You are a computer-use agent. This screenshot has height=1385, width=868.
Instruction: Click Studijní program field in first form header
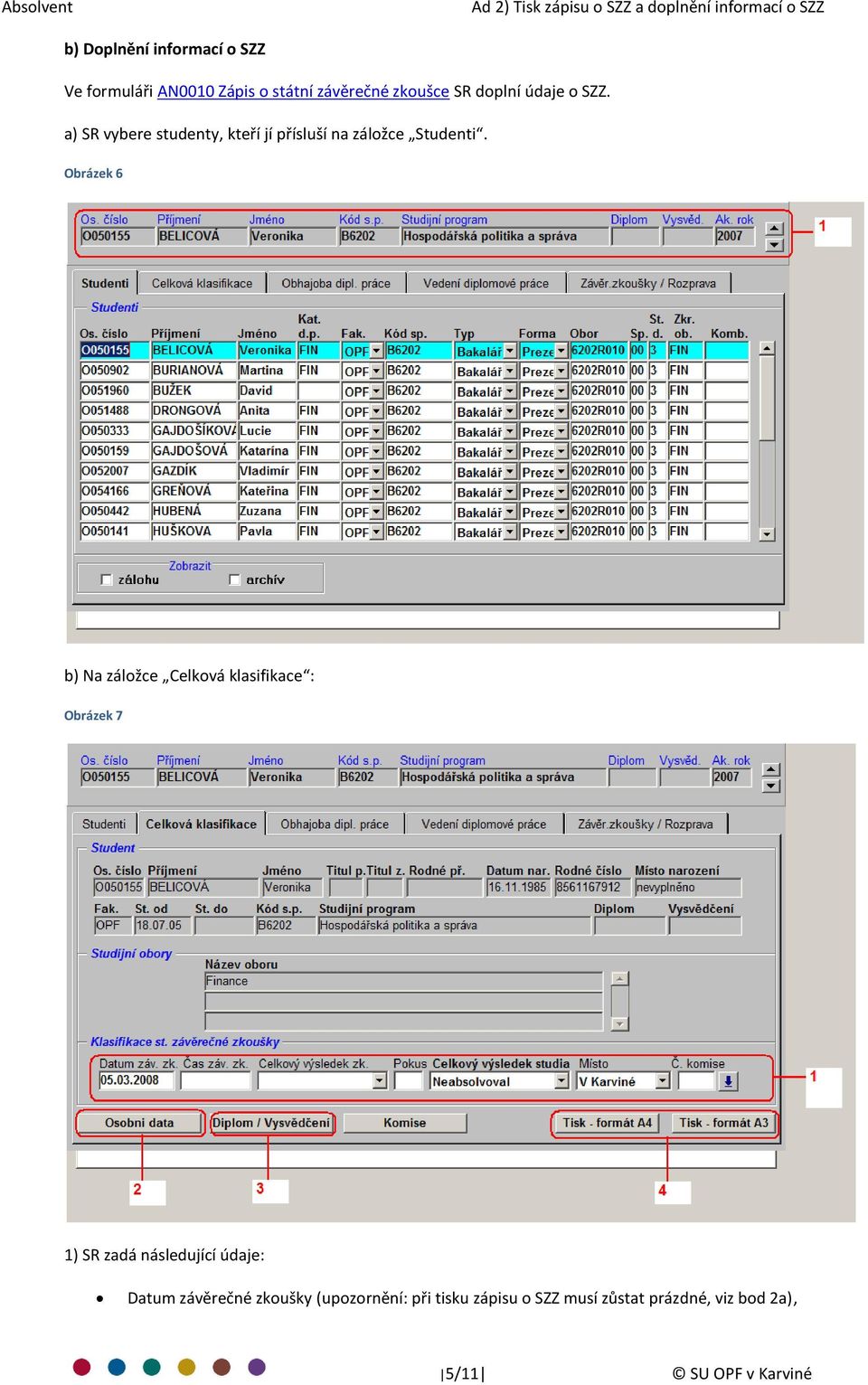[x=505, y=236]
